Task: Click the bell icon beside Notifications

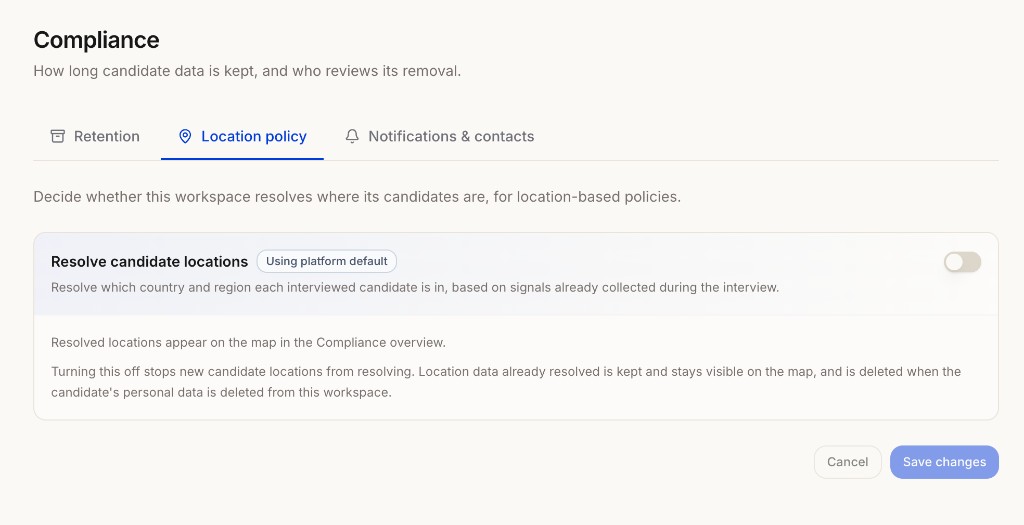Action: click(352, 136)
